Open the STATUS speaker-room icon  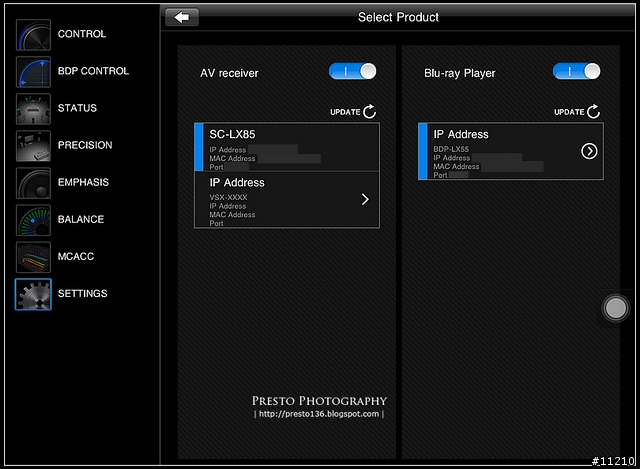point(33,109)
